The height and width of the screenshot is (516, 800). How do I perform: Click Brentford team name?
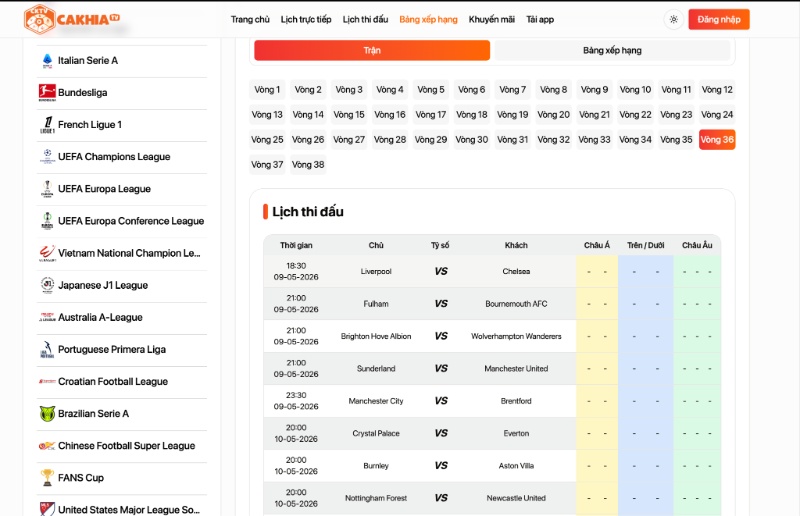click(x=516, y=401)
